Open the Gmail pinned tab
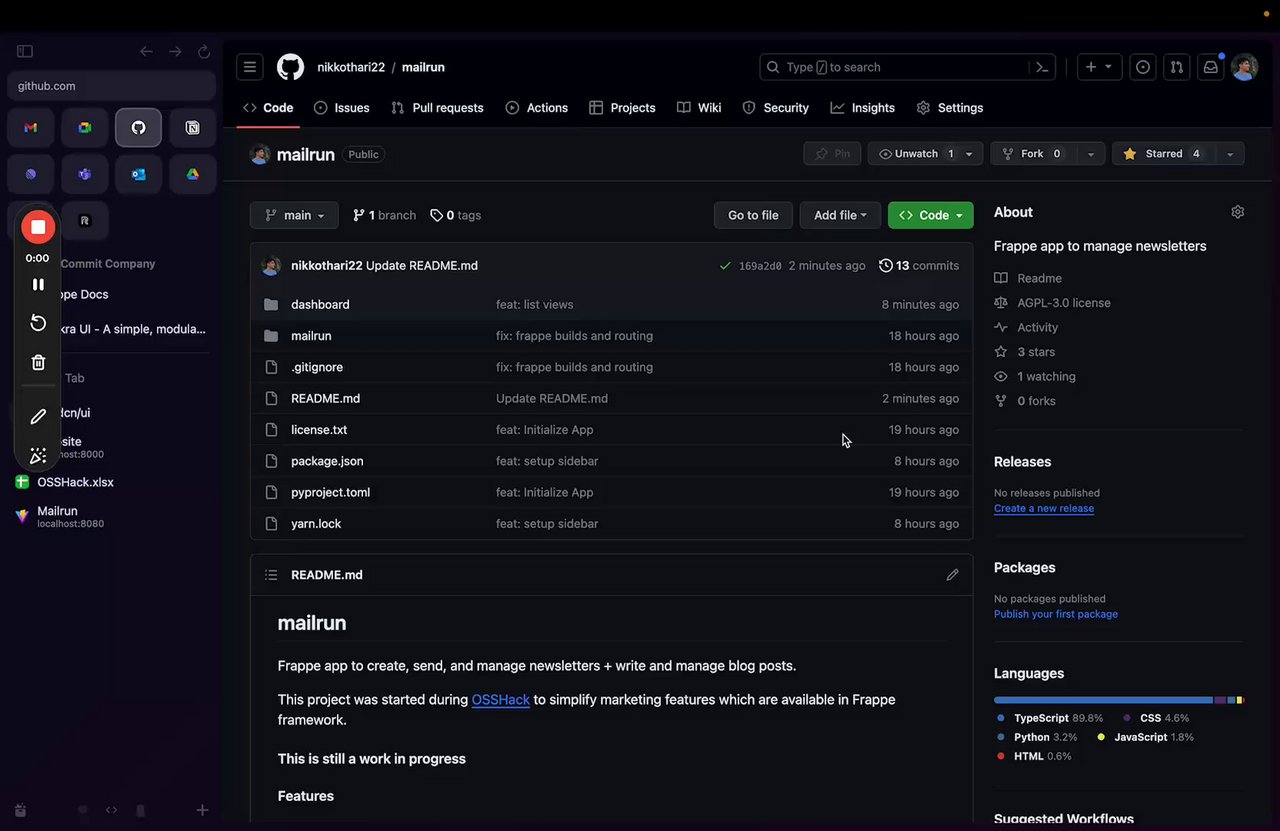This screenshot has height=831, width=1280. point(31,128)
